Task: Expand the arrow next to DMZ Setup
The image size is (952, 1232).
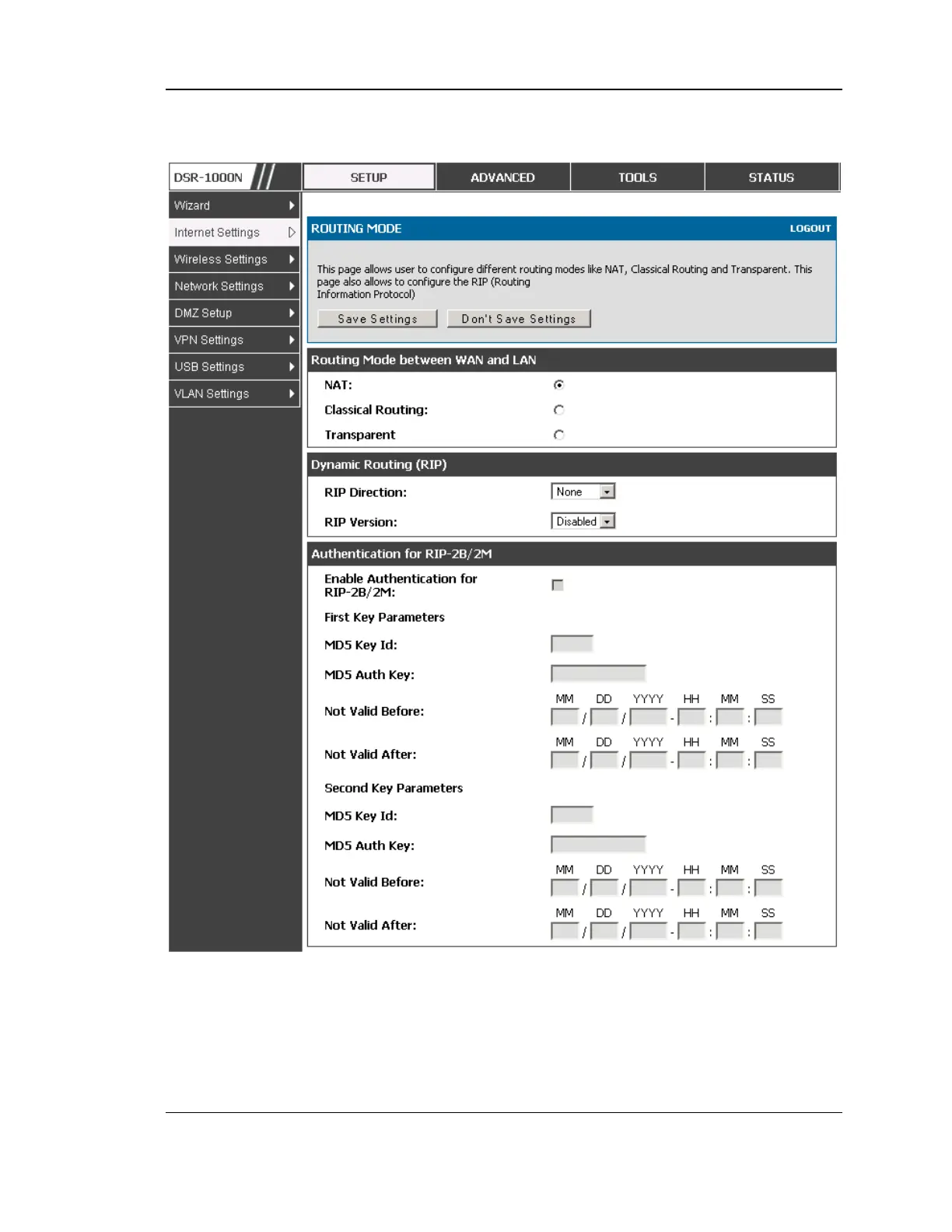Action: [292, 313]
